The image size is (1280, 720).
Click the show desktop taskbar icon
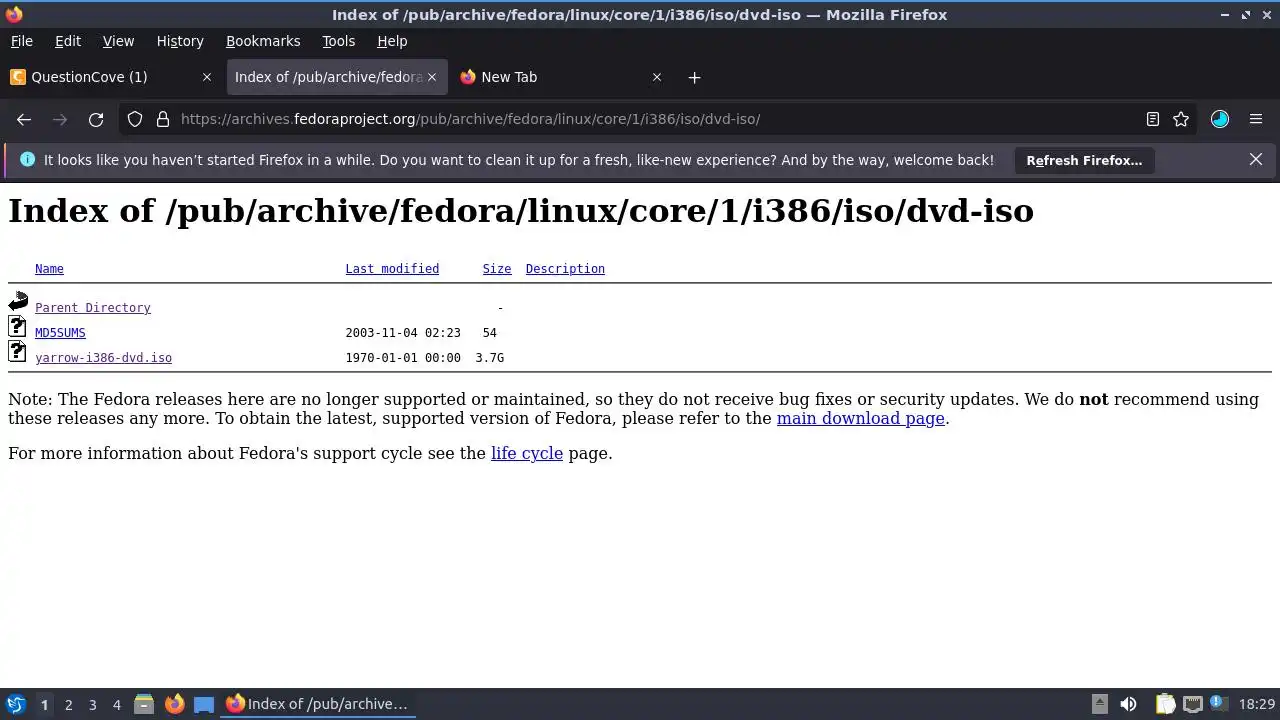(x=204, y=704)
